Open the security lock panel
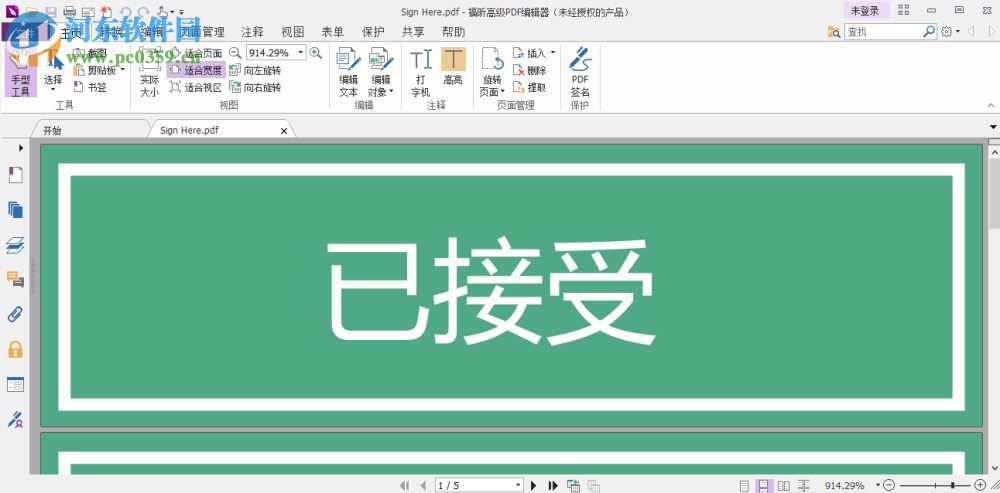This screenshot has height=493, width=1000. [15, 349]
